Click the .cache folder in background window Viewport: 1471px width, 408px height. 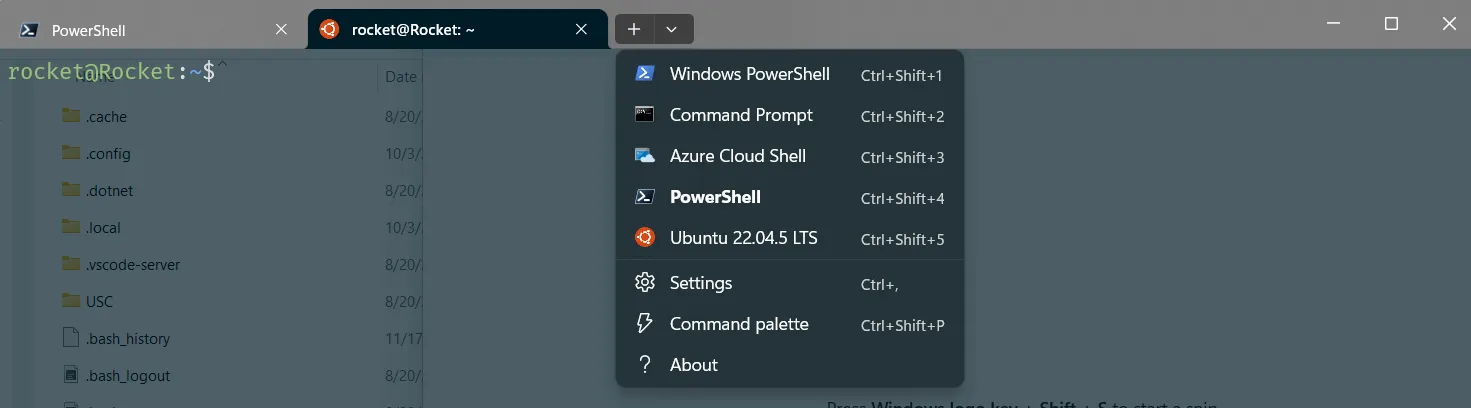[x=106, y=117]
